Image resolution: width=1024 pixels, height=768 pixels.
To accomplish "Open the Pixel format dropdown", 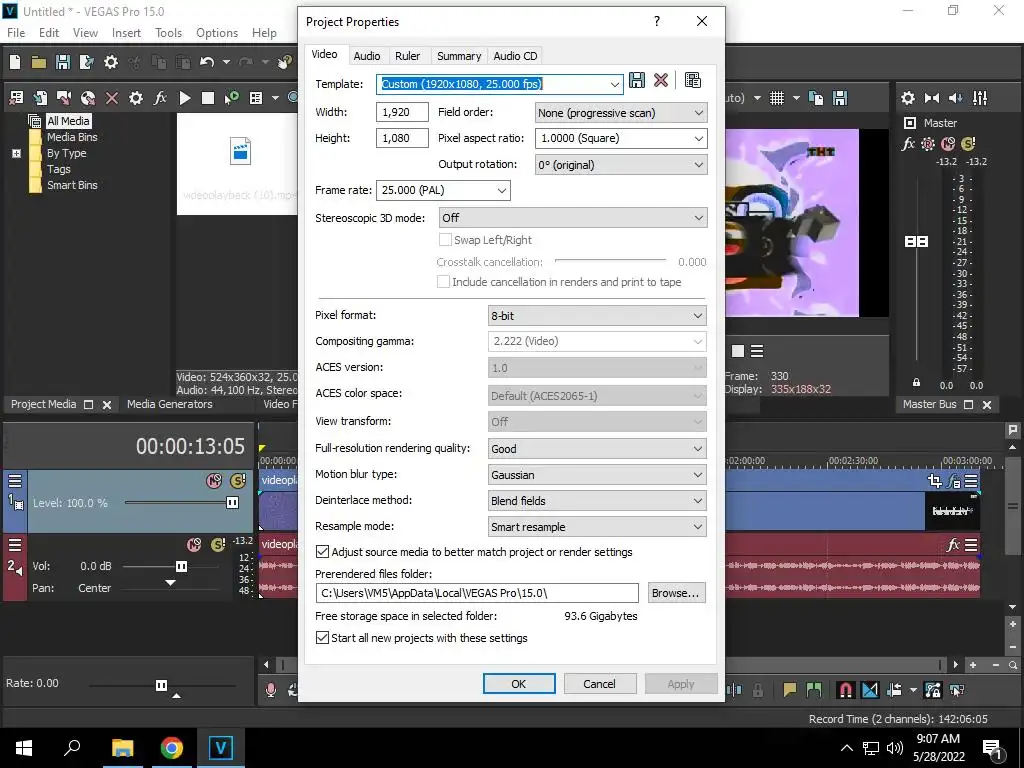I will click(697, 315).
